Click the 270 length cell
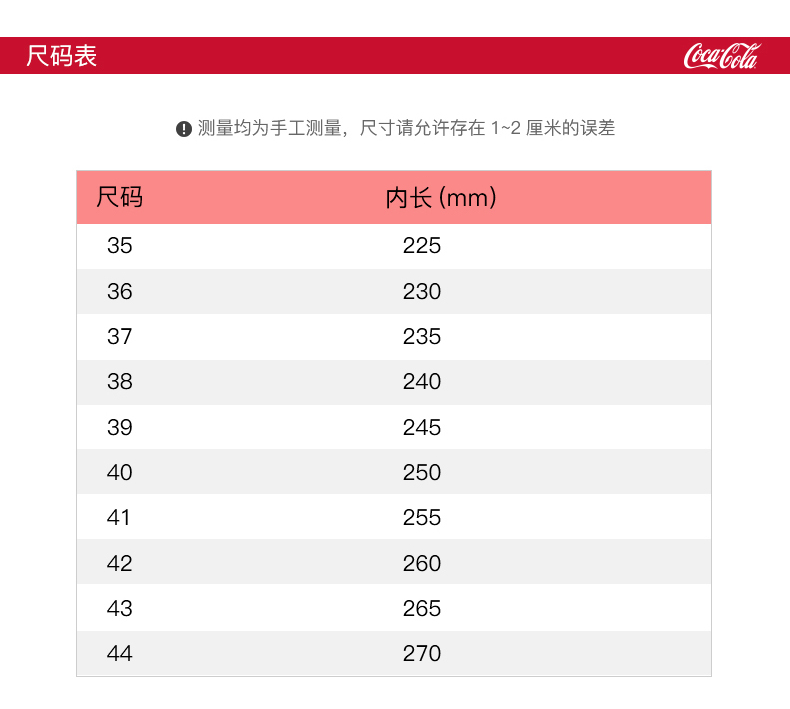The image size is (790, 709). (421, 654)
